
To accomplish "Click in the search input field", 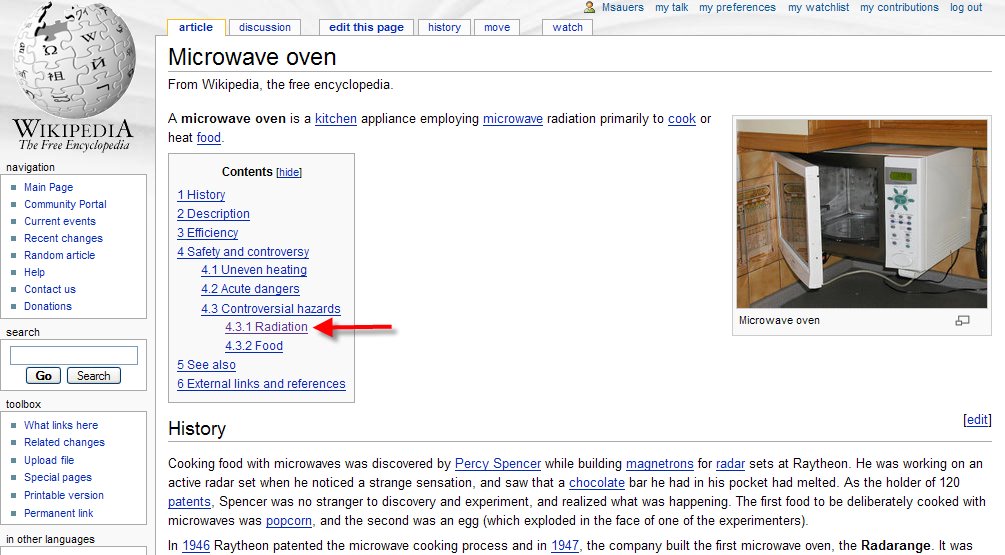I will click(74, 355).
